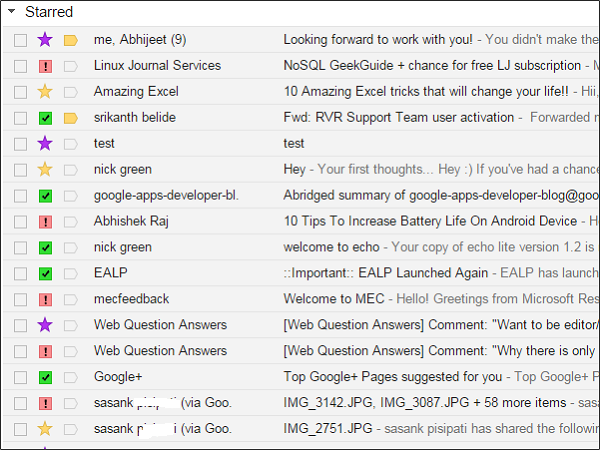Toggle purple star on the 'test' email

coord(45,143)
